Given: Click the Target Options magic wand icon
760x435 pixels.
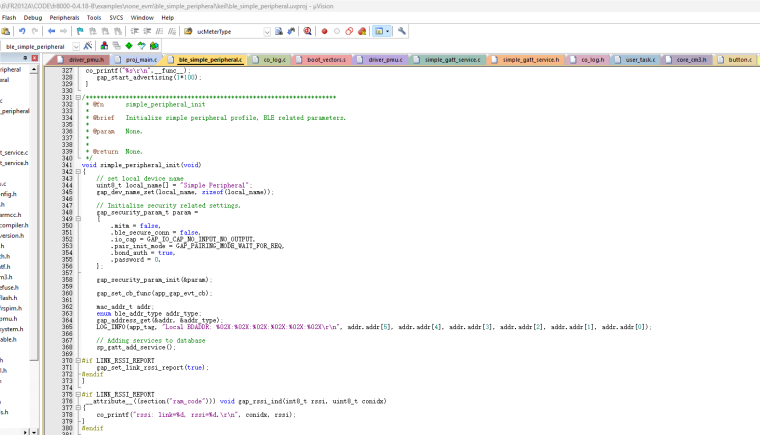Looking at the screenshot, I should click(88, 46).
